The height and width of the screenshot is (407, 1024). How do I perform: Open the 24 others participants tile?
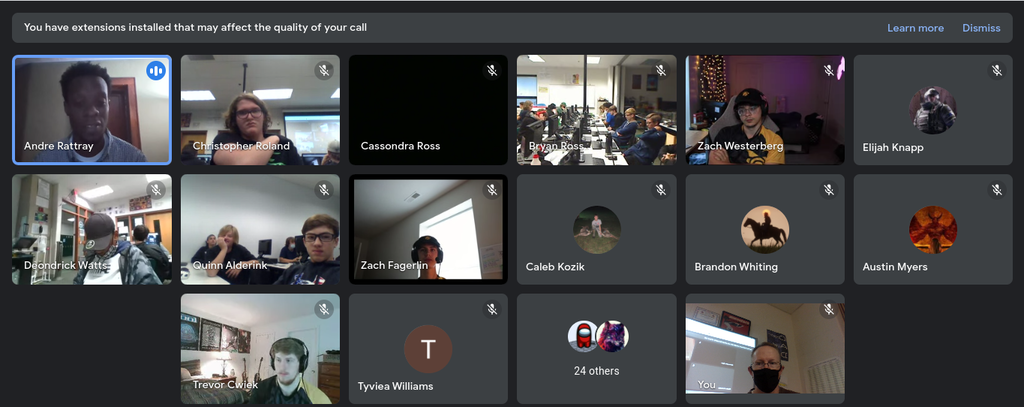(597, 349)
